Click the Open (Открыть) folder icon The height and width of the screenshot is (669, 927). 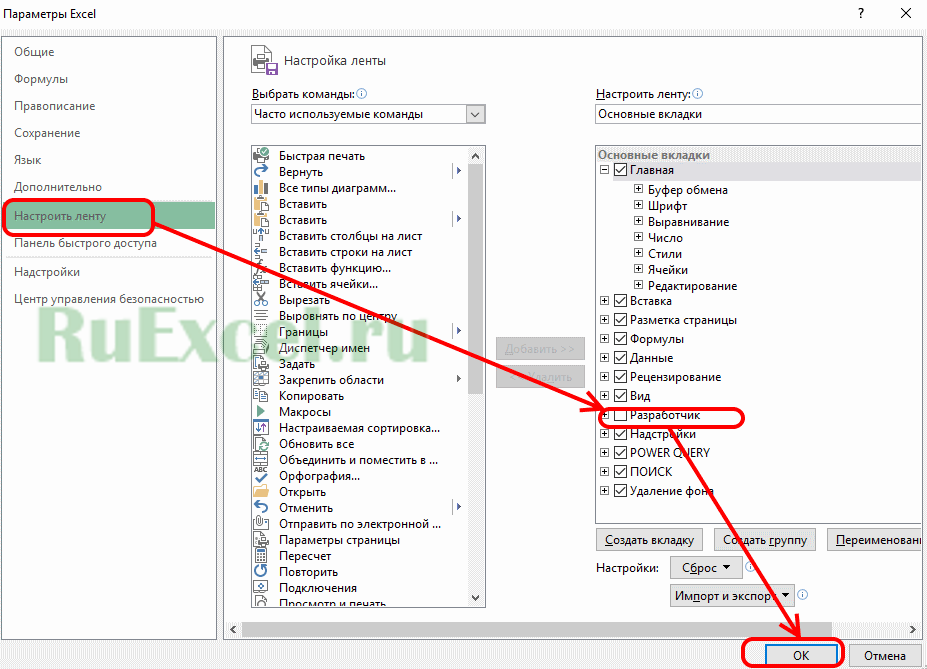pyautogui.click(x=261, y=491)
